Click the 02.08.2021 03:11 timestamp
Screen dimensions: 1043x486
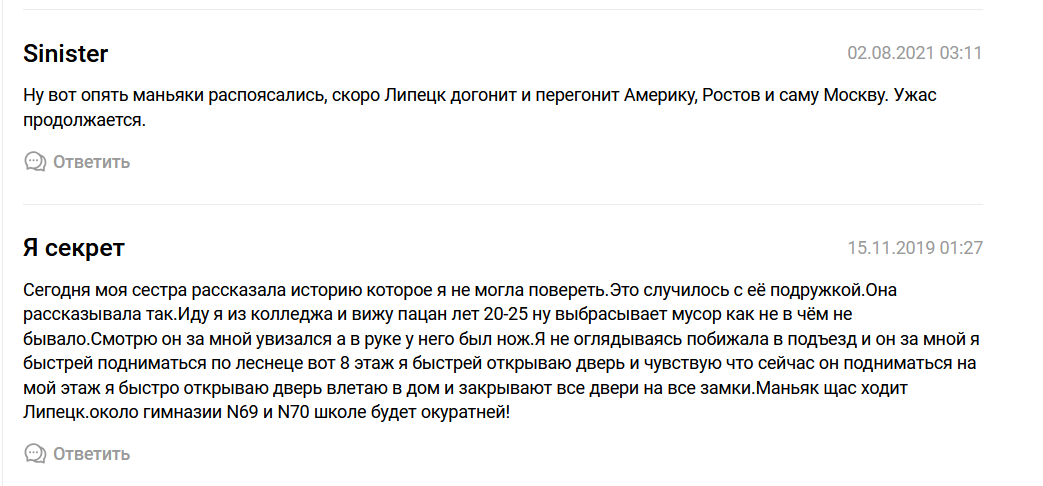[915, 53]
